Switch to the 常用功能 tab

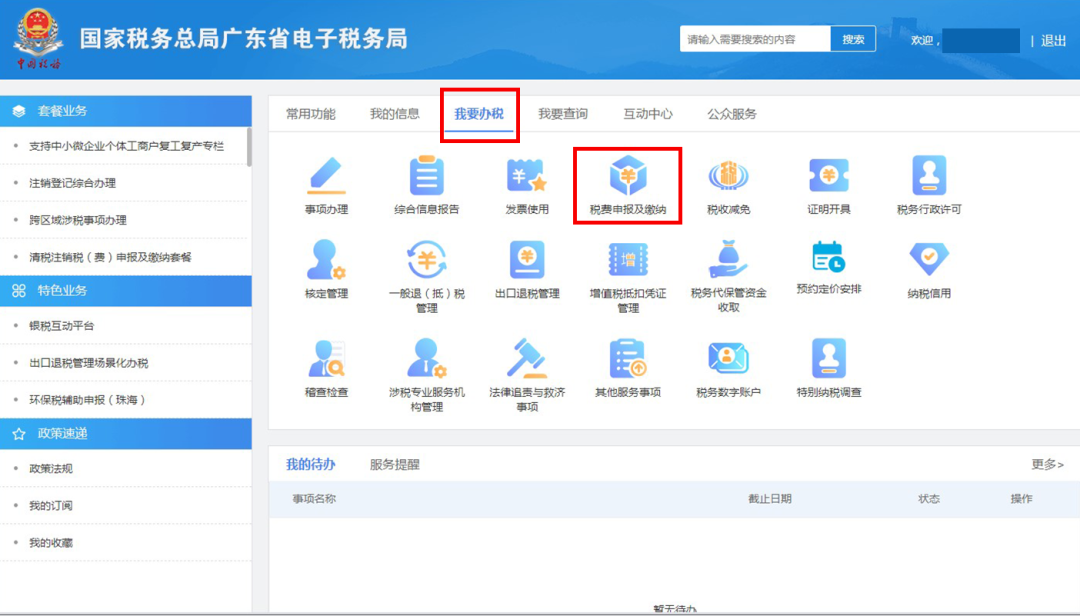(311, 114)
